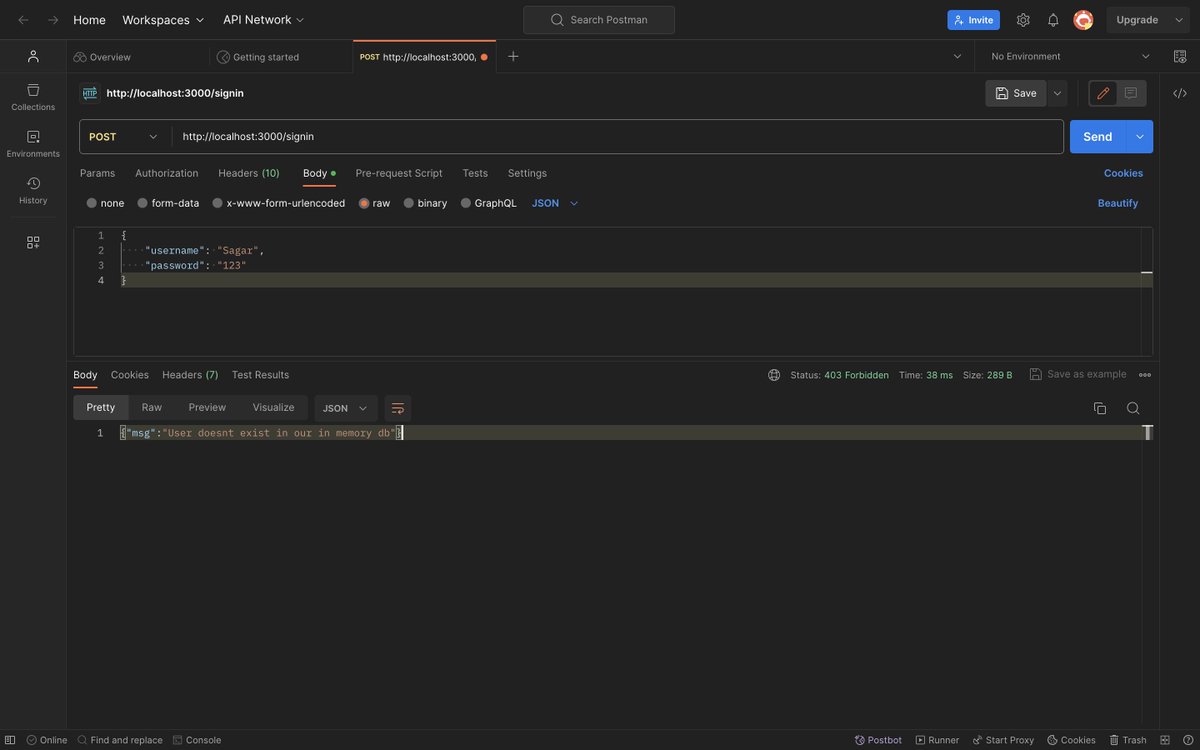Switch to the Params tab

(x=97, y=173)
